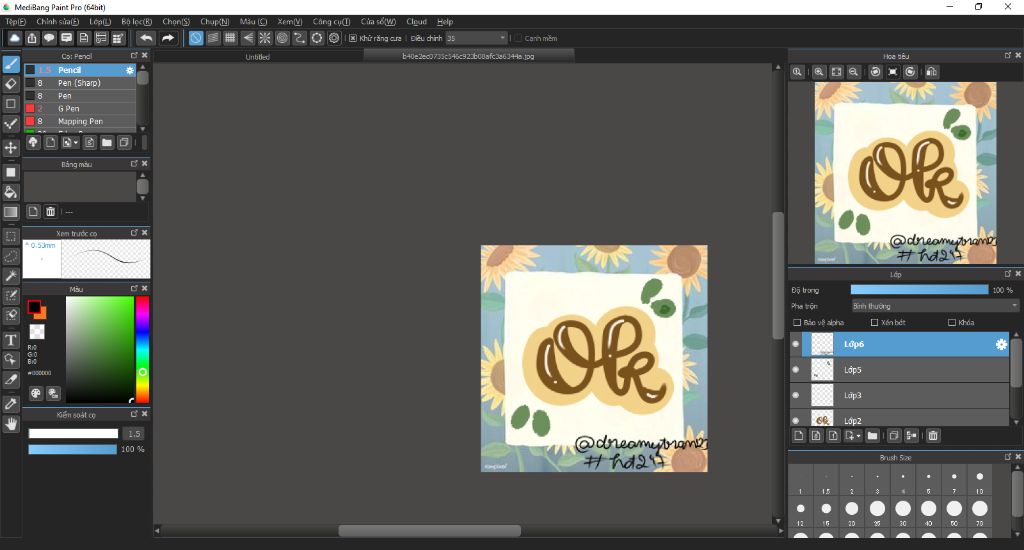Select the Magic Wand tool
The height and width of the screenshot is (550, 1024).
point(10,276)
